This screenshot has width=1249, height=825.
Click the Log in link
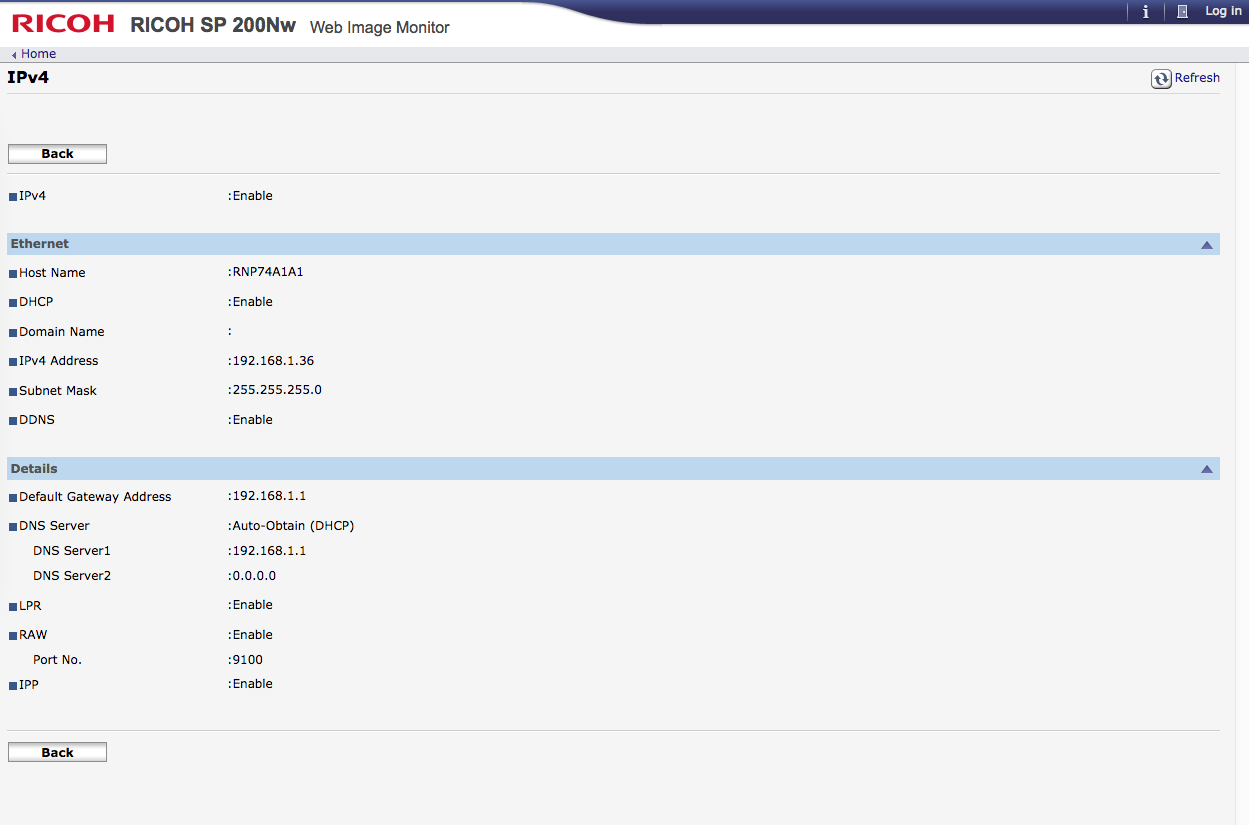(1223, 11)
